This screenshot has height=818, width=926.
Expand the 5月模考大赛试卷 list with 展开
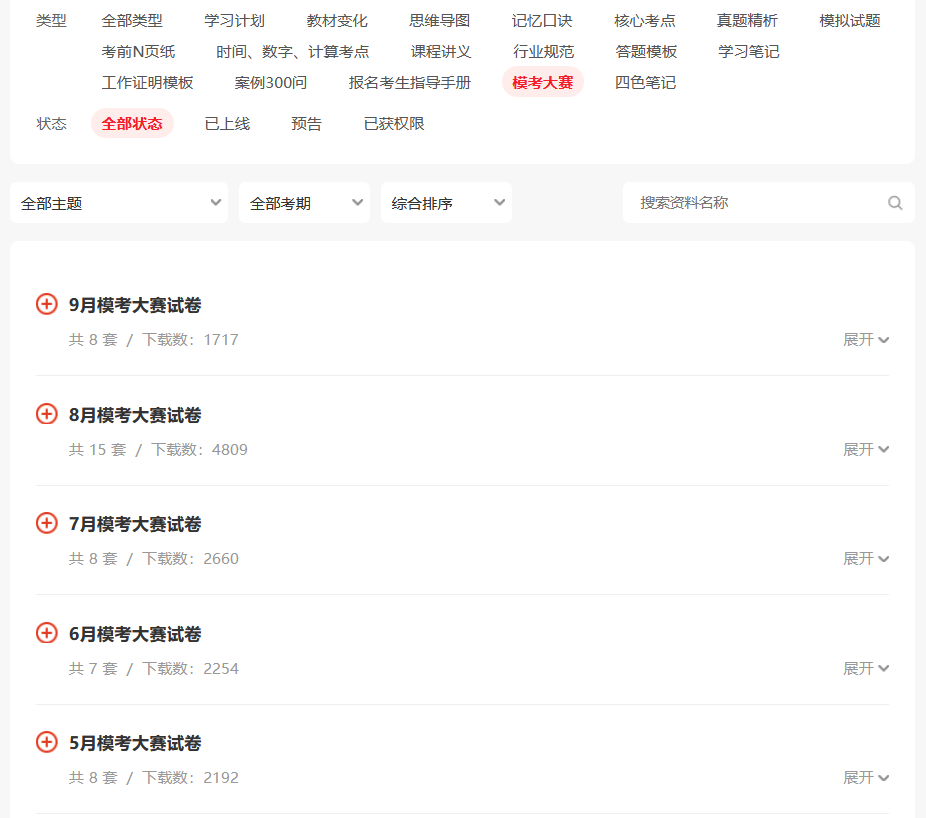pyautogui.click(x=866, y=778)
